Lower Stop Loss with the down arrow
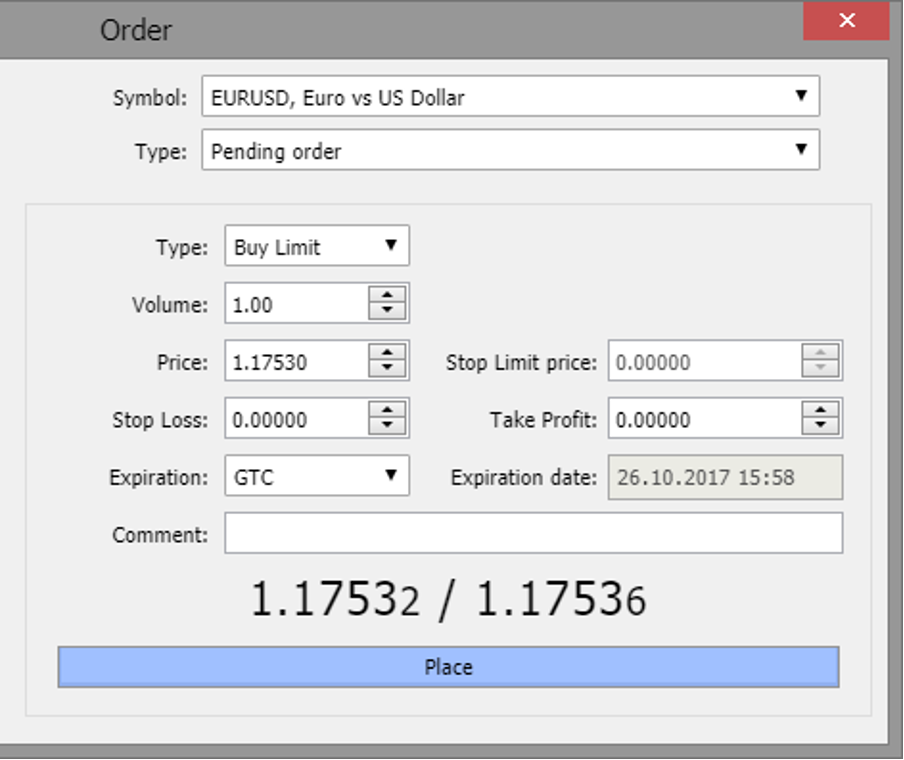The width and height of the screenshot is (904, 760). [387, 427]
